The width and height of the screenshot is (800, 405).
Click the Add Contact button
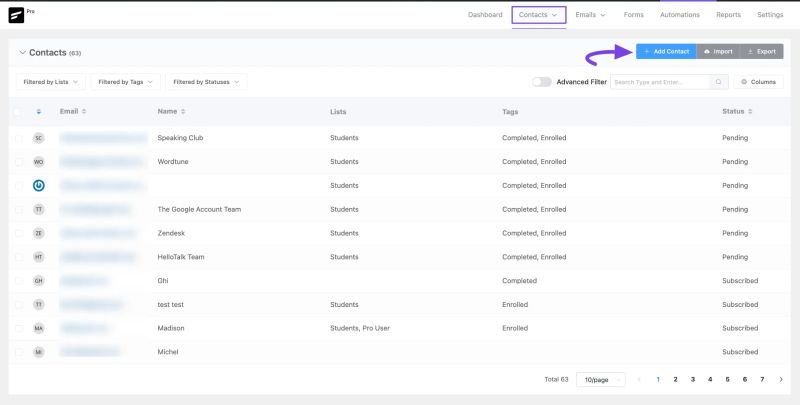coord(666,52)
